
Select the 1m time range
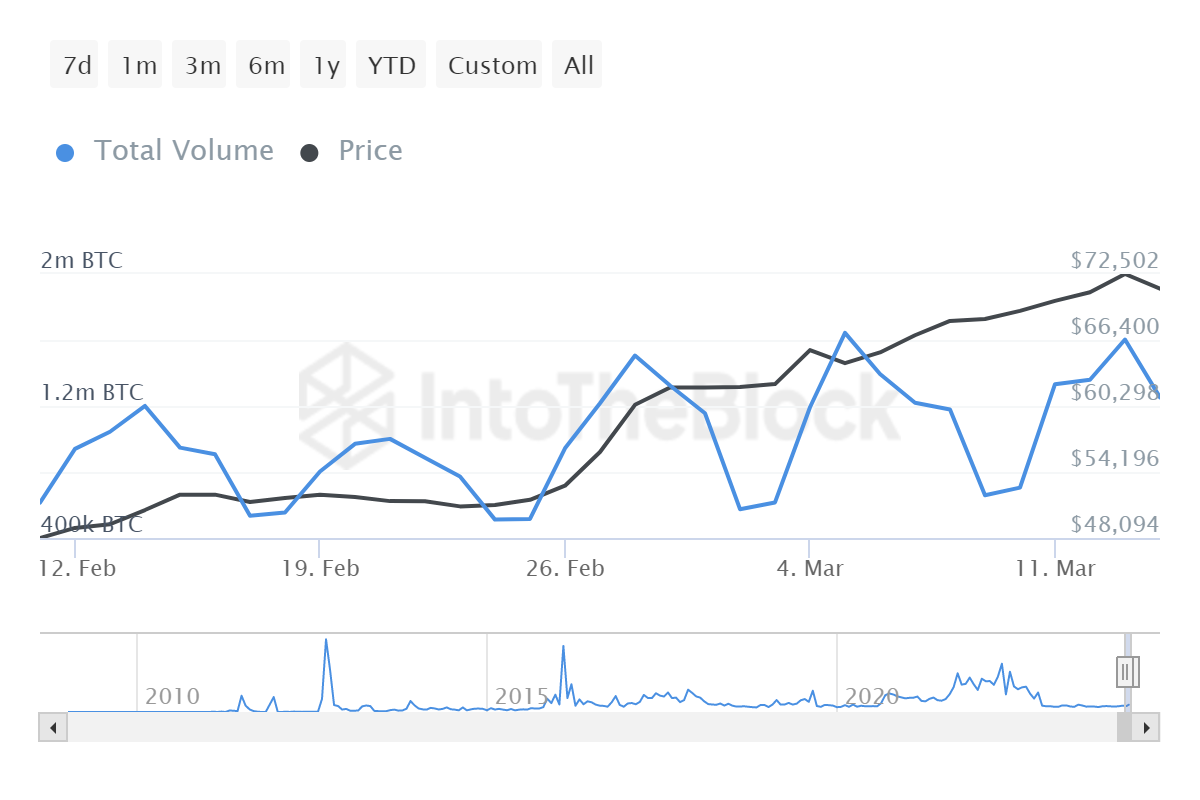[x=139, y=66]
